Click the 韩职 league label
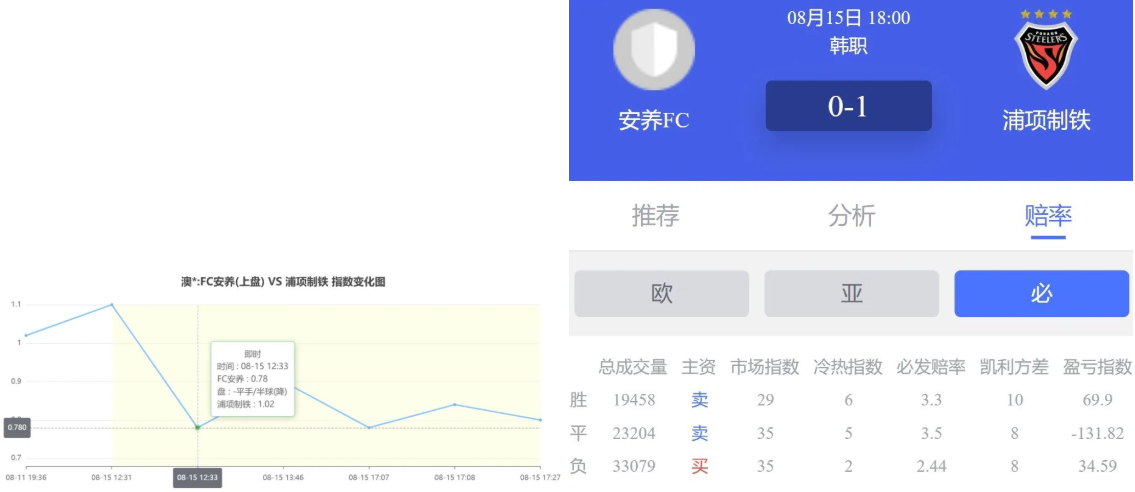Image resolution: width=1135 pixels, height=492 pixels. (848, 46)
